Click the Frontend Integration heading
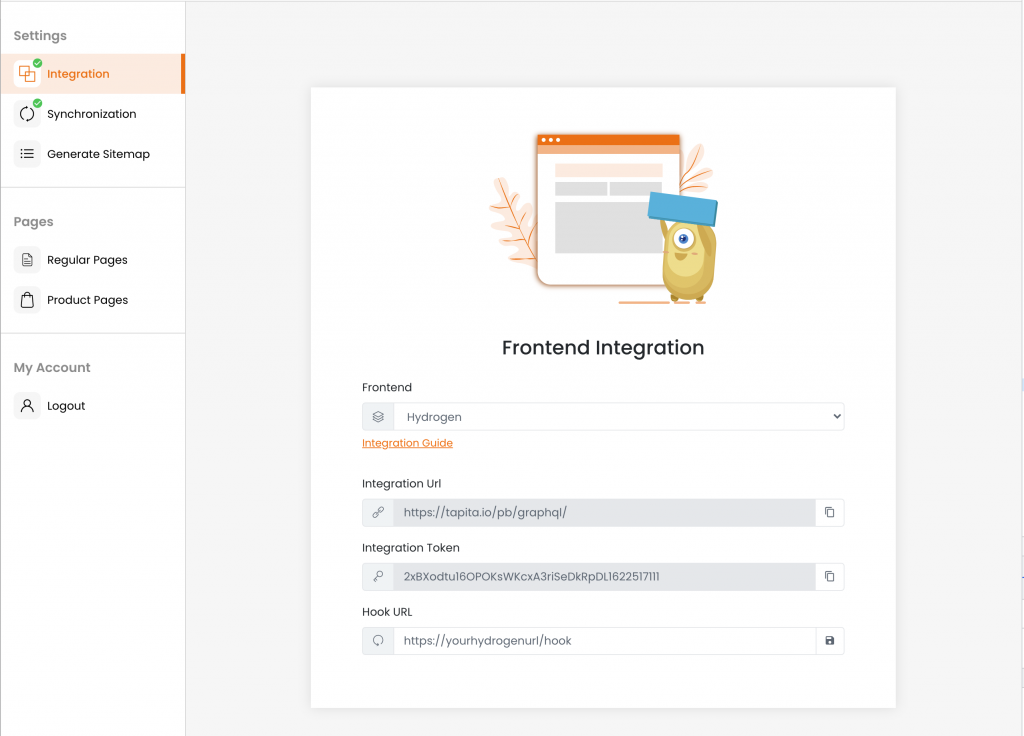This screenshot has width=1024, height=736. coord(603,348)
